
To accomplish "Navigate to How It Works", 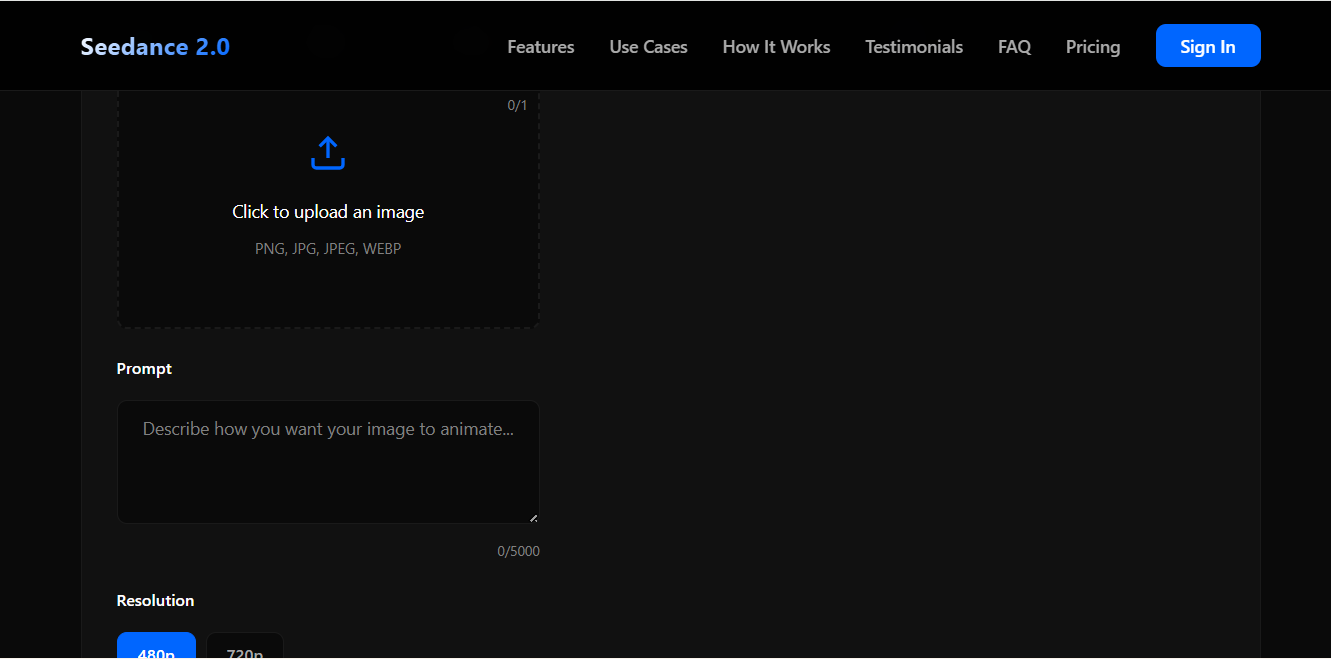I will [776, 47].
